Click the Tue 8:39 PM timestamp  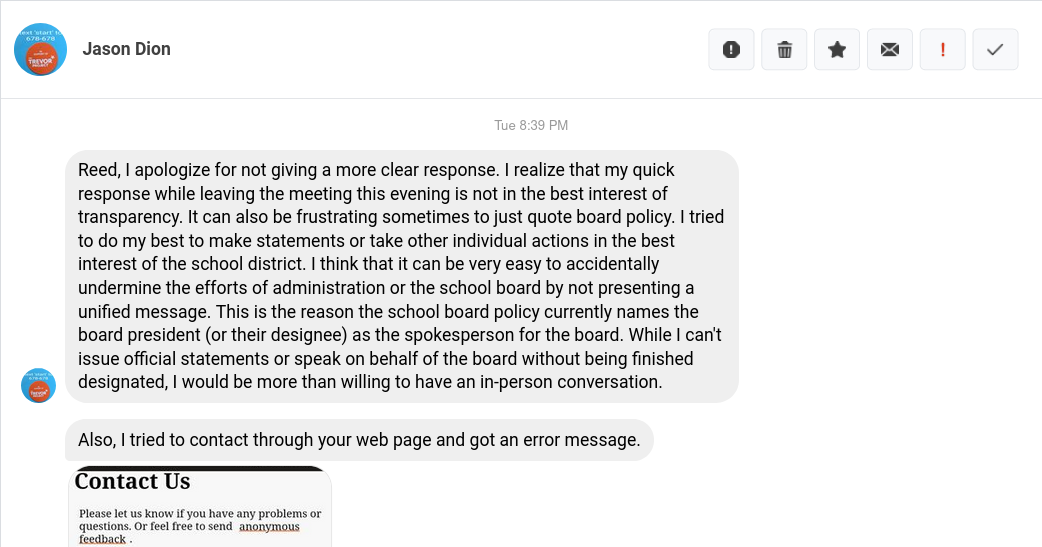click(x=530, y=125)
